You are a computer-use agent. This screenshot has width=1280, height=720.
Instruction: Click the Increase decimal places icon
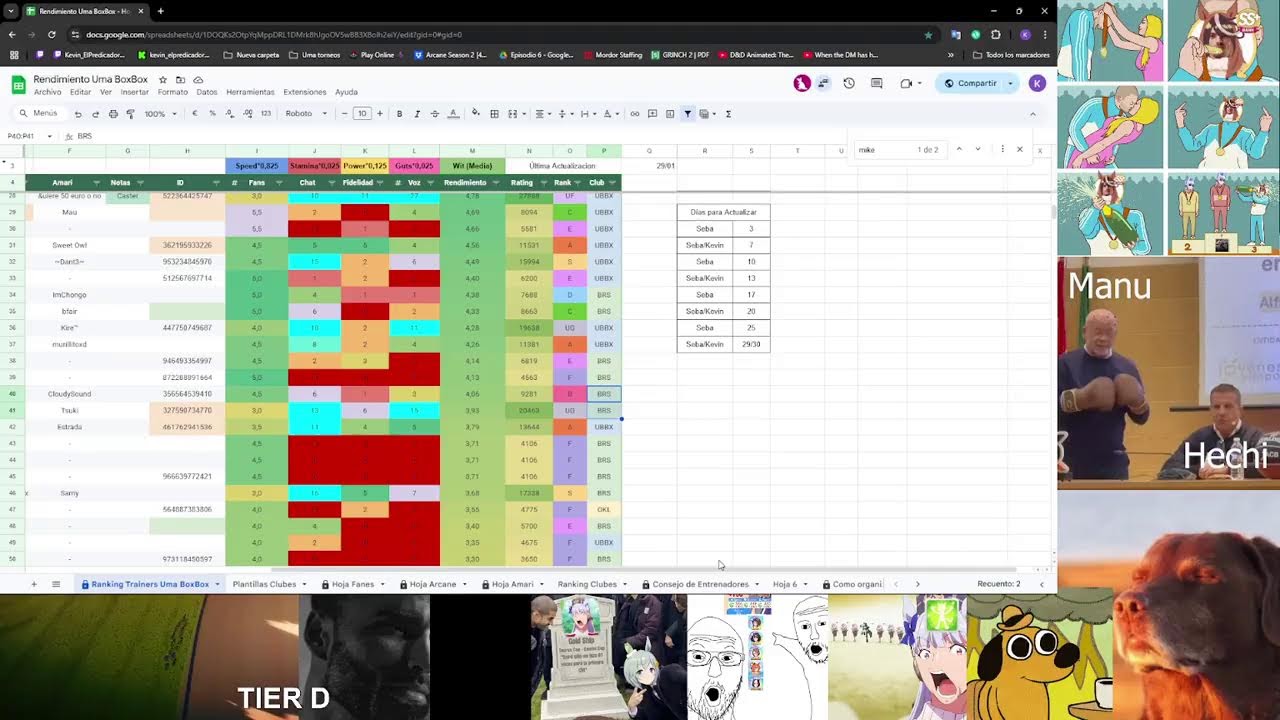[x=247, y=114]
